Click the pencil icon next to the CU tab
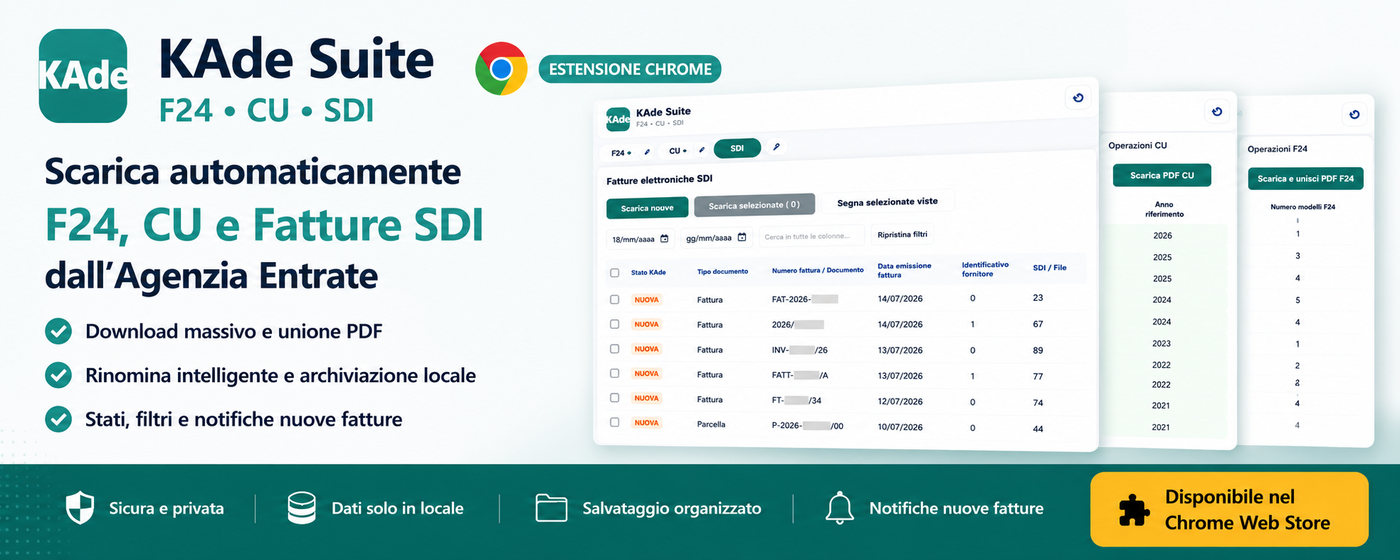Image resolution: width=1400 pixels, height=560 pixels. coord(702,151)
